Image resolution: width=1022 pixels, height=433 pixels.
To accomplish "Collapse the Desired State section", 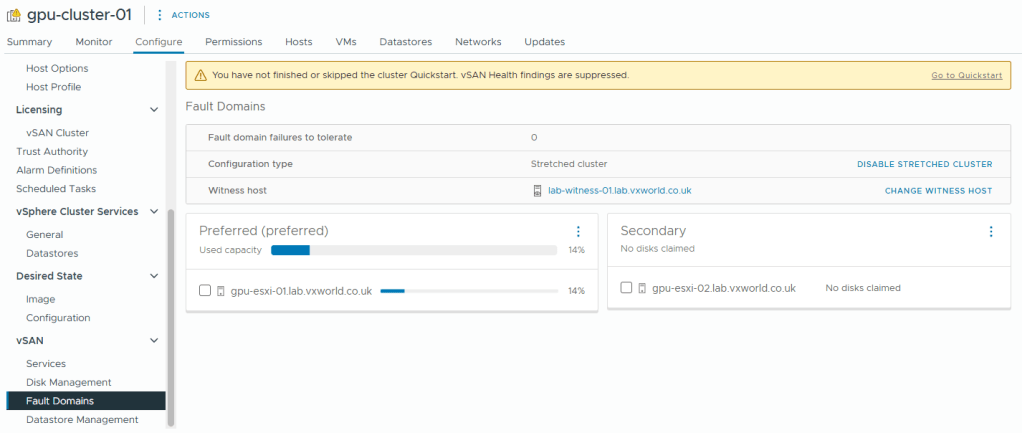I will pyautogui.click(x=154, y=276).
